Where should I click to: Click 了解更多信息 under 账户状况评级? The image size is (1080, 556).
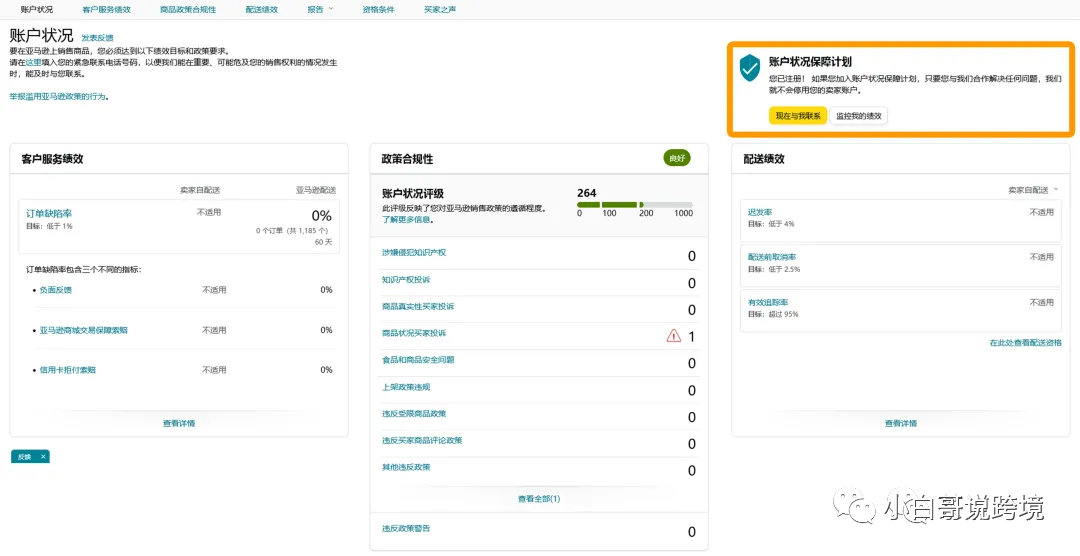click(x=406, y=219)
